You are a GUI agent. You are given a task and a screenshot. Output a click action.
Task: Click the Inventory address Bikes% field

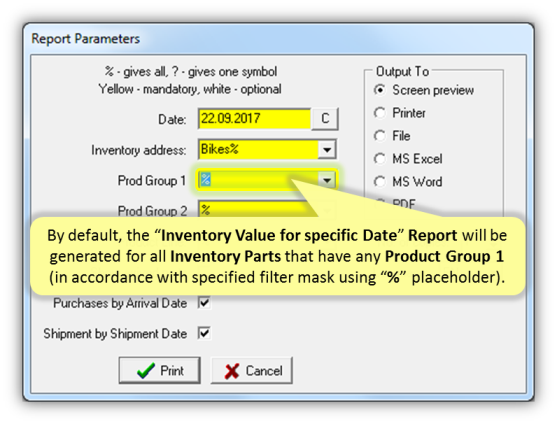(258, 150)
